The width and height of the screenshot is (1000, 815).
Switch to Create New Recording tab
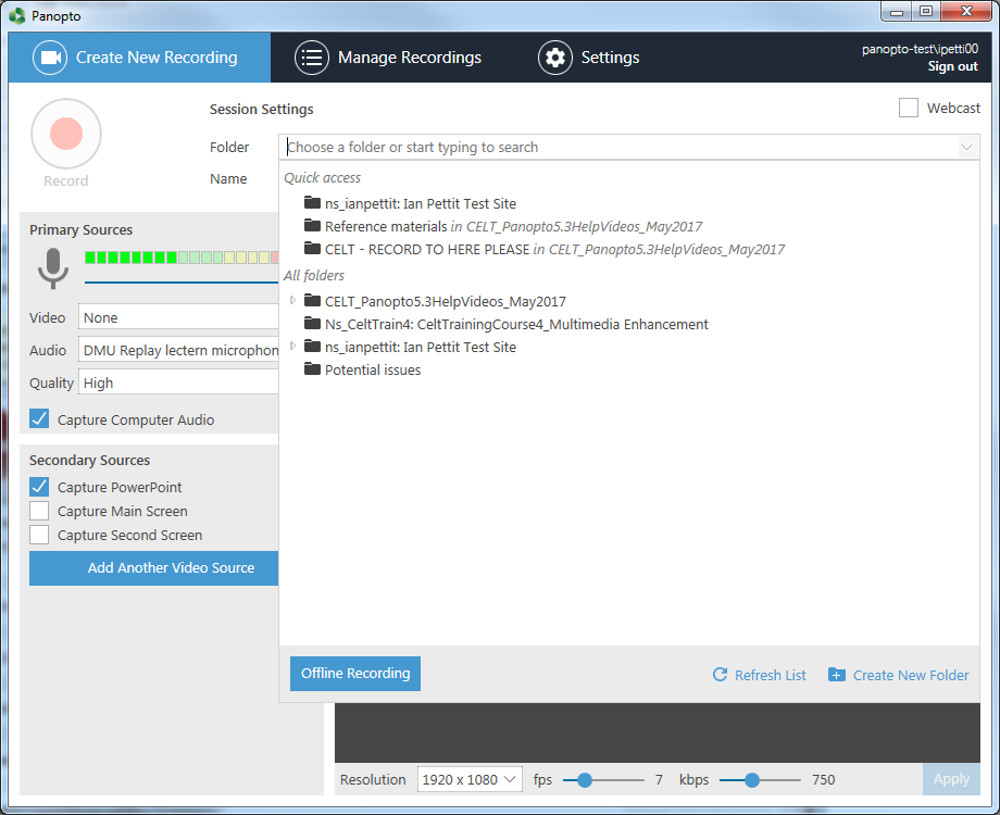(139, 57)
